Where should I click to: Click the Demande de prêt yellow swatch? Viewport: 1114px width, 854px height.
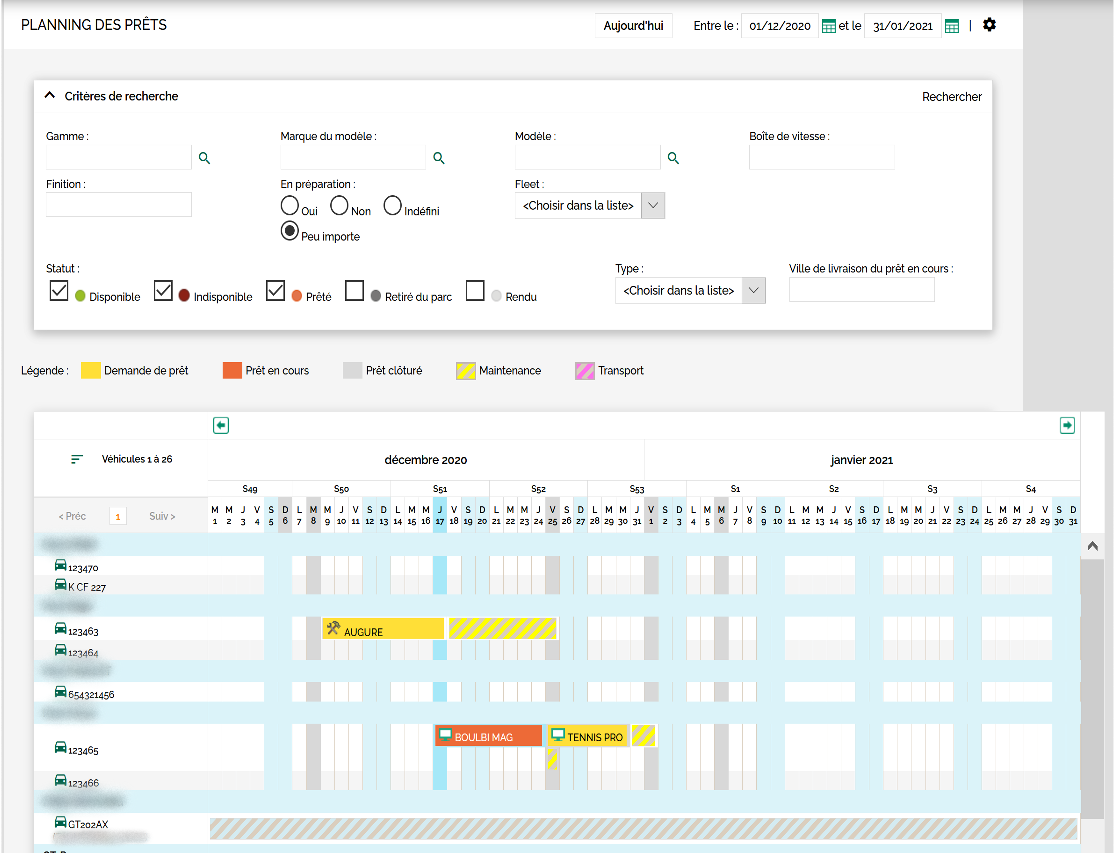click(x=90, y=370)
